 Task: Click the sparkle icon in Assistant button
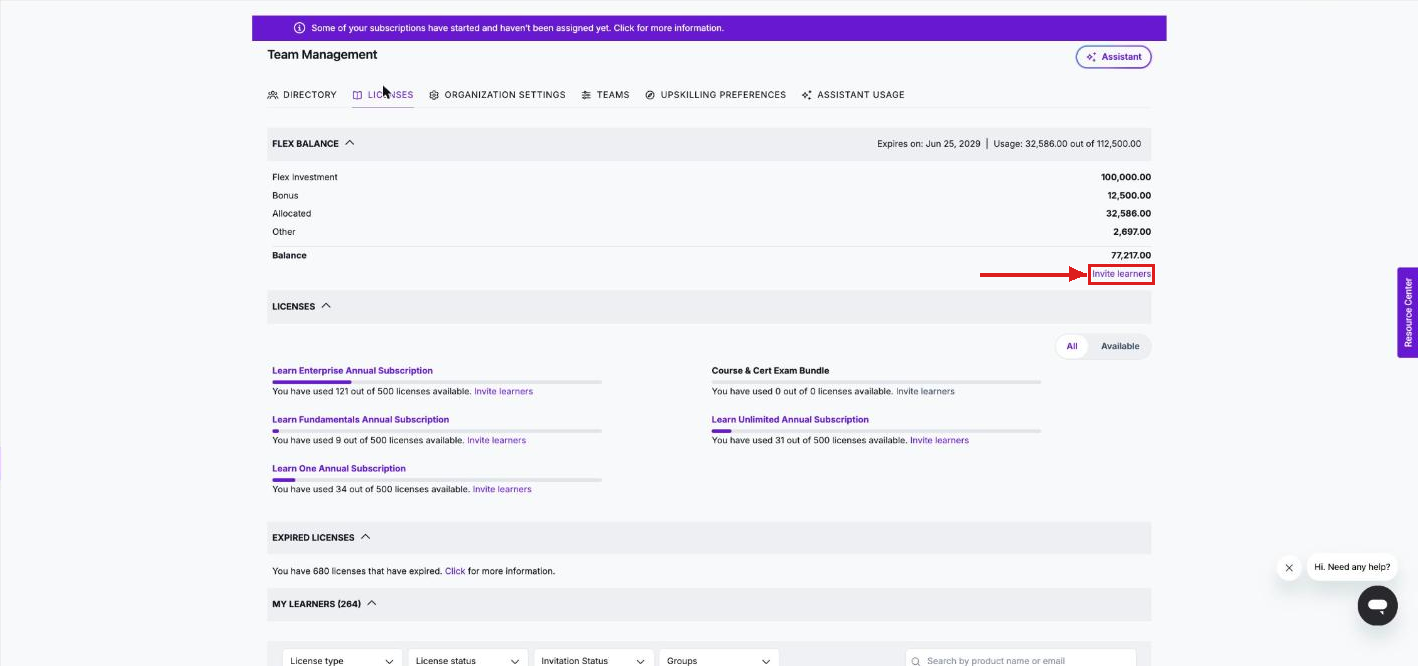tap(1091, 57)
